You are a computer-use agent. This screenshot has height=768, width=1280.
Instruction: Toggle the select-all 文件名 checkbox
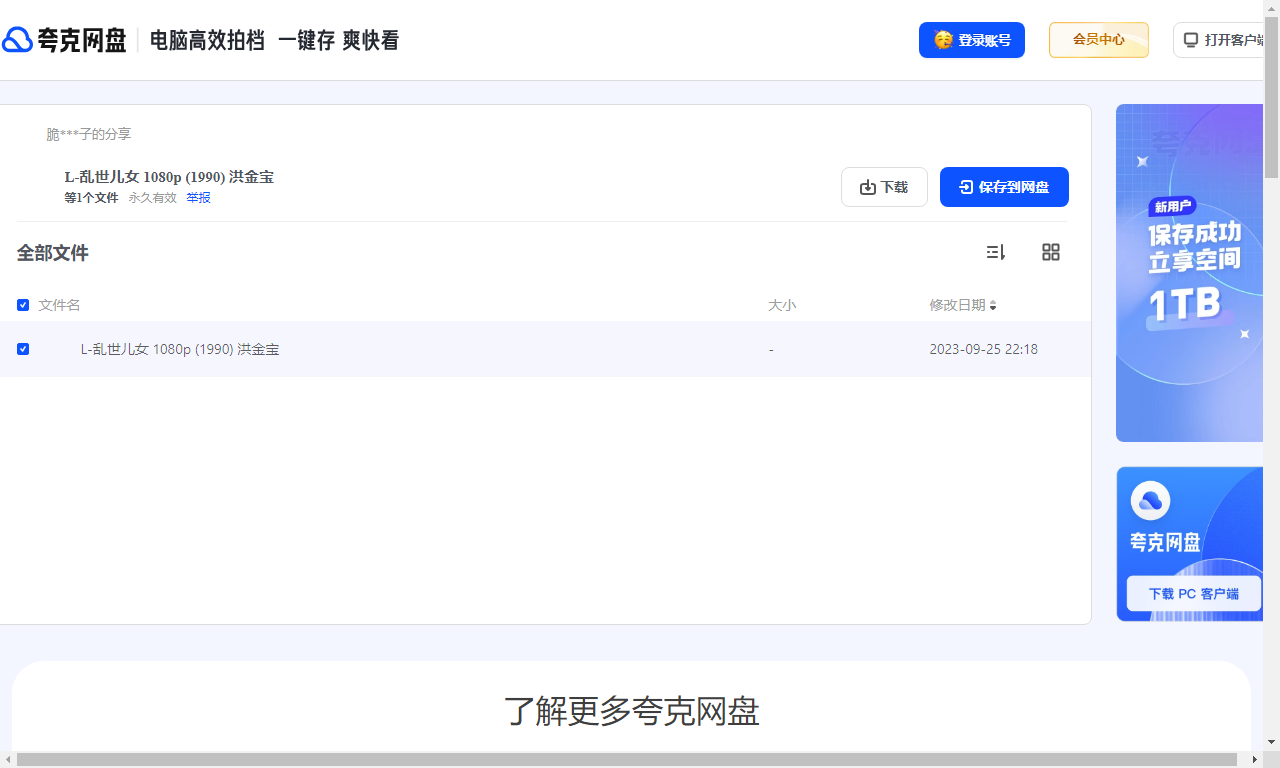point(23,305)
